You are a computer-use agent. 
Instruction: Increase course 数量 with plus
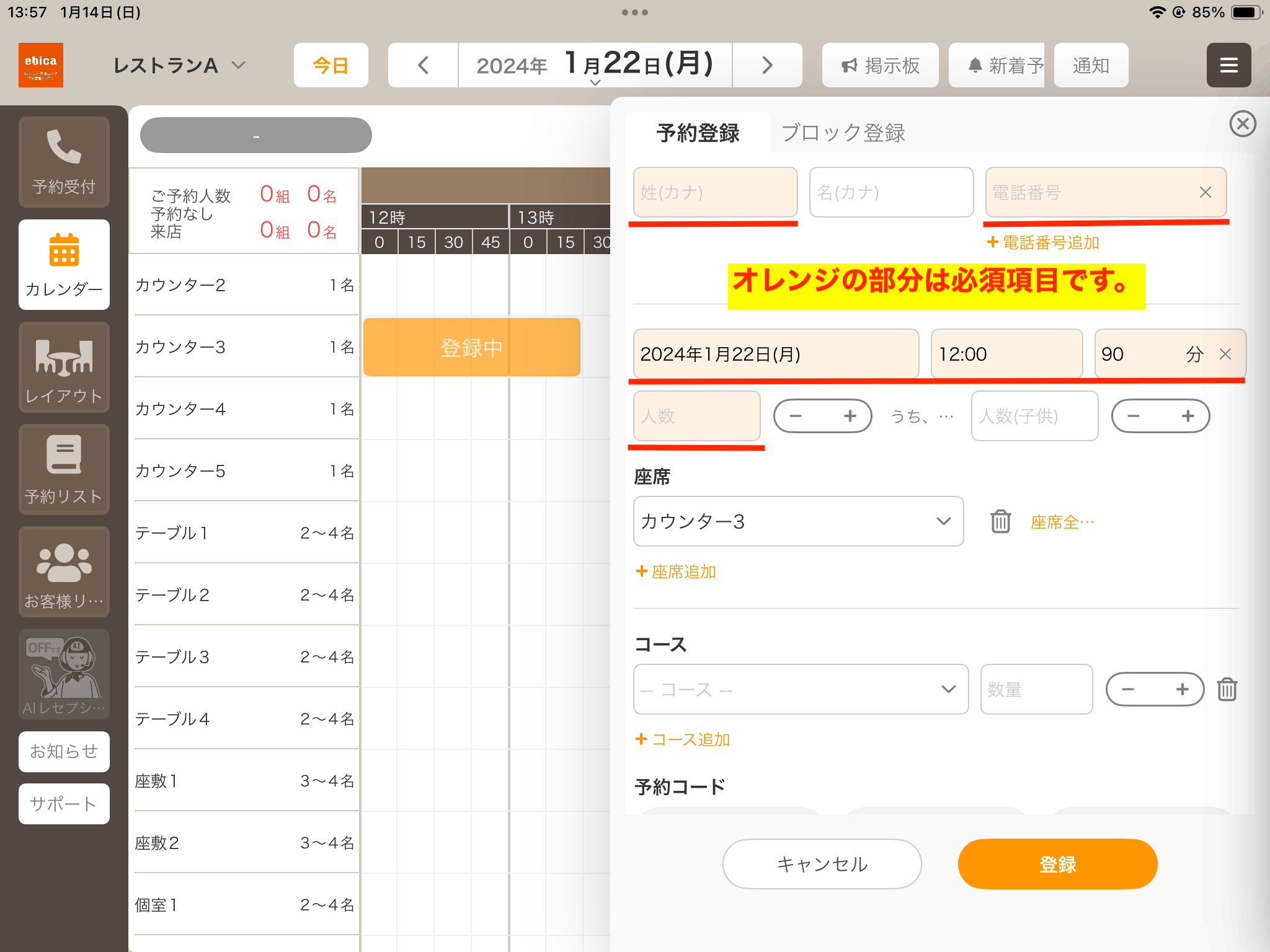(x=1182, y=689)
